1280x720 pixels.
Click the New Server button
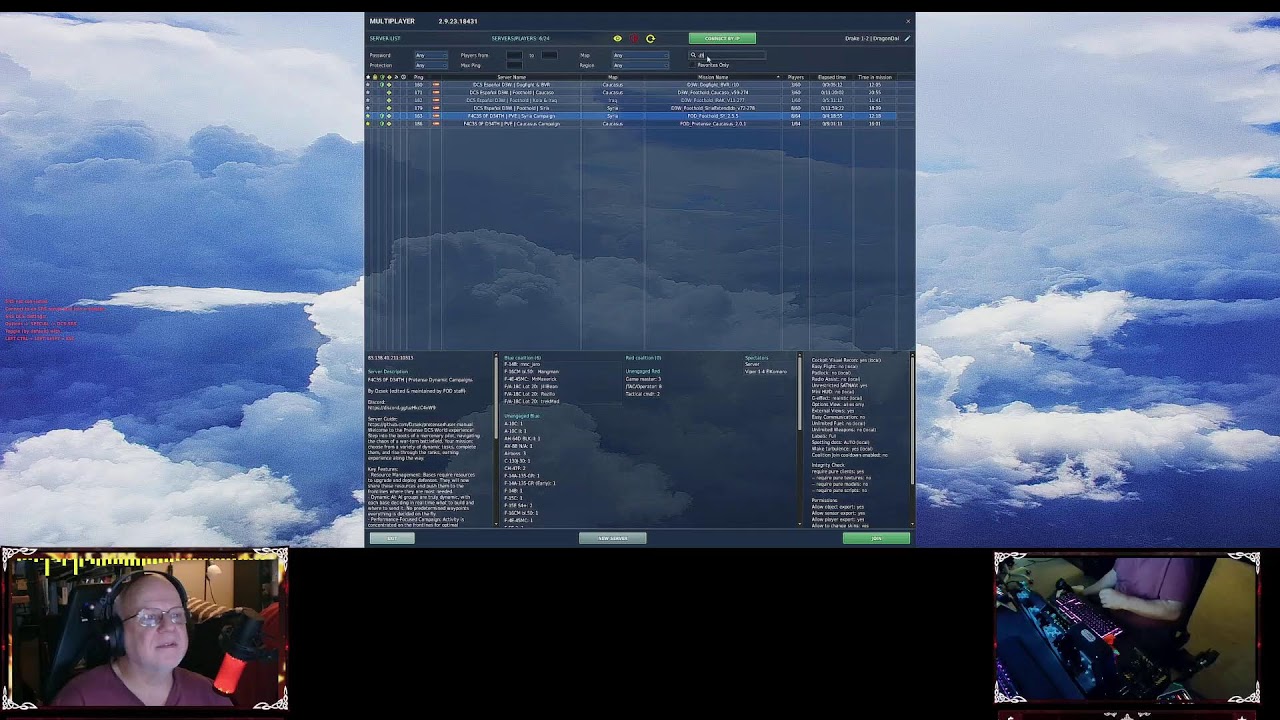point(613,538)
